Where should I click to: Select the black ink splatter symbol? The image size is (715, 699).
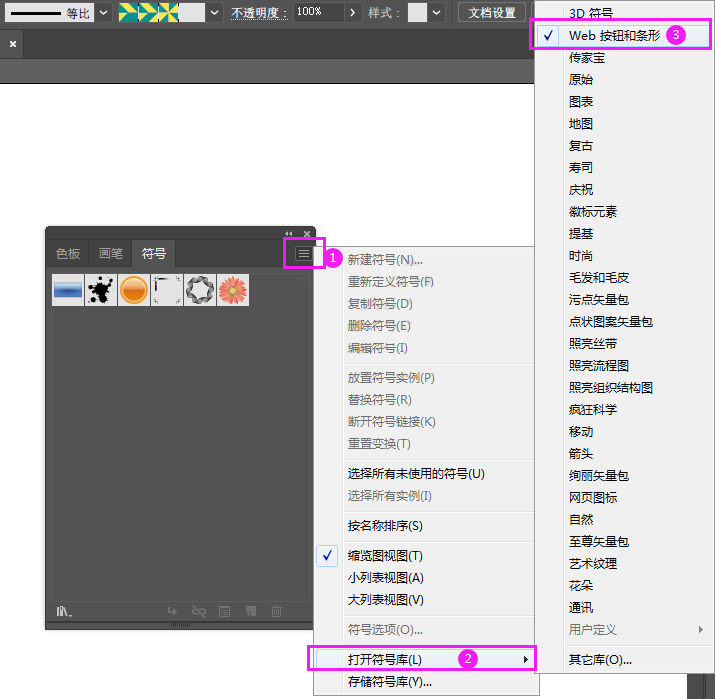pyautogui.click(x=101, y=290)
